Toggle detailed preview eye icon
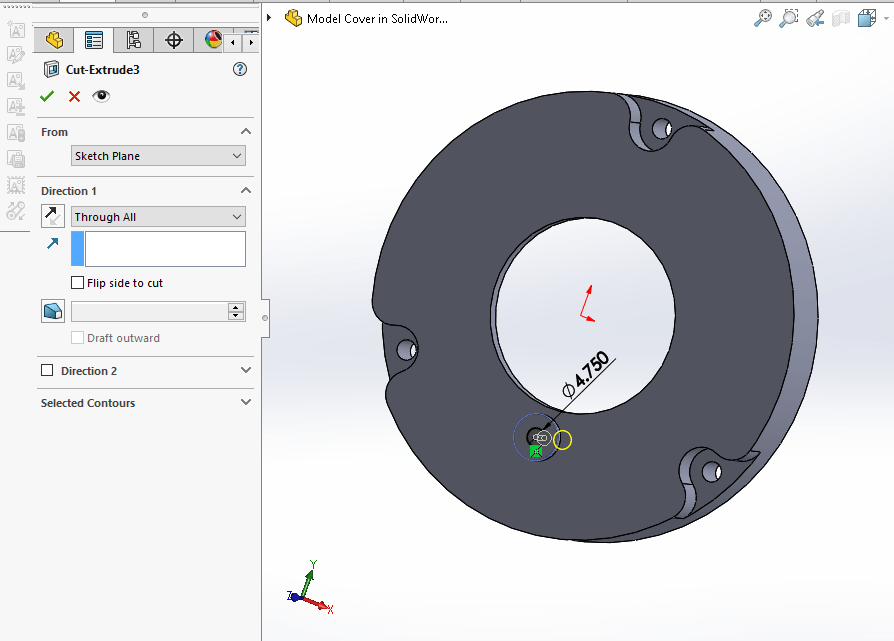 [x=101, y=96]
